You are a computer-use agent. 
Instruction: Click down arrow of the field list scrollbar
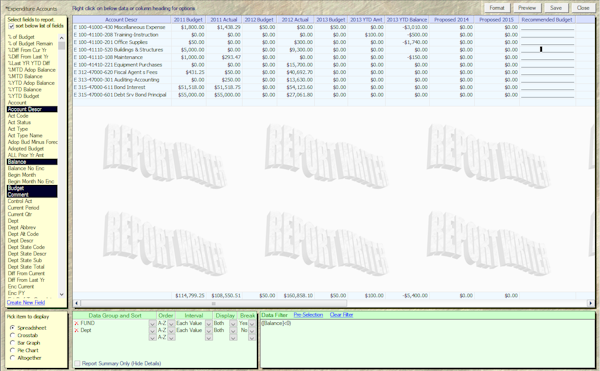(x=62, y=294)
